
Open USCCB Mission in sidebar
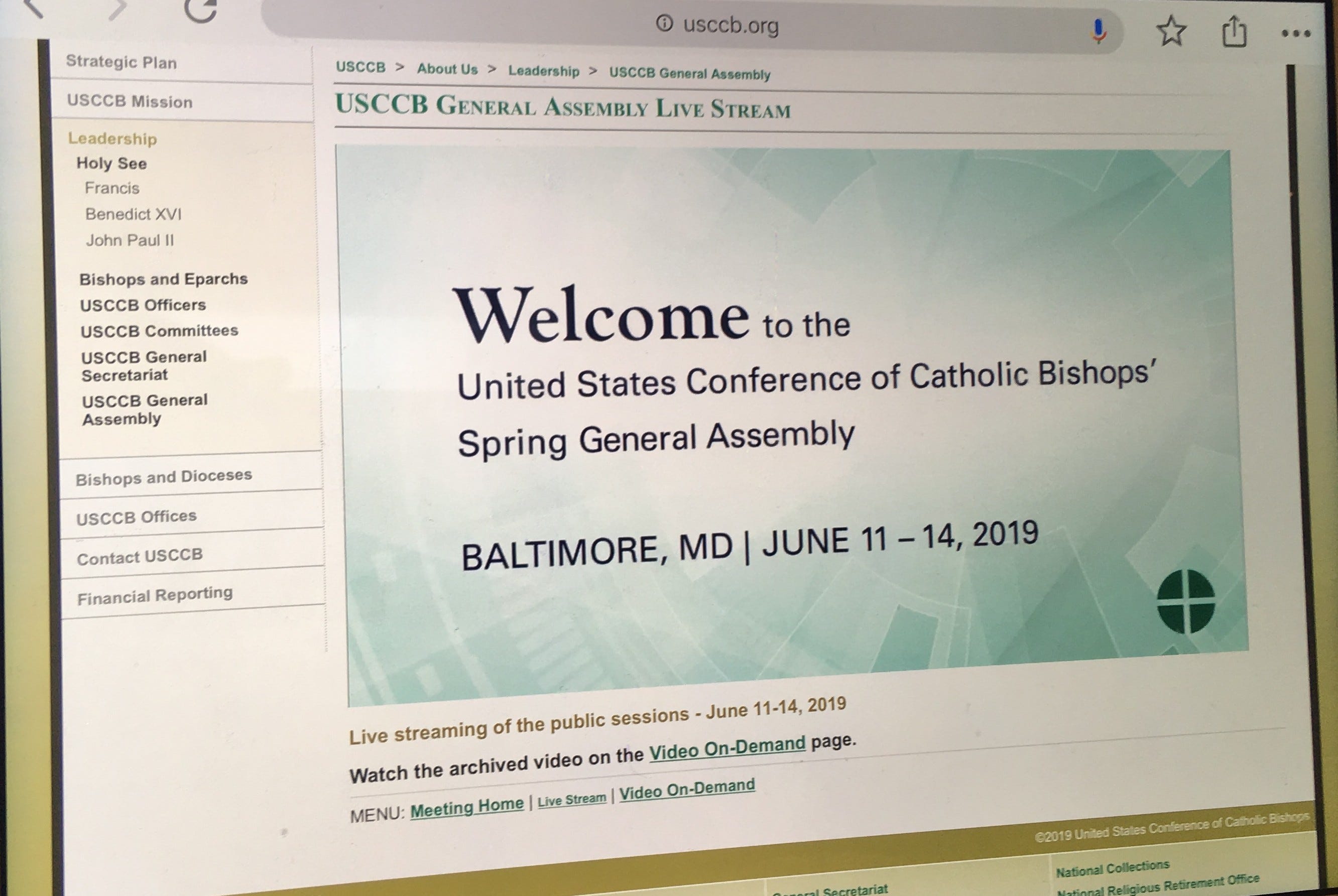click(x=130, y=101)
